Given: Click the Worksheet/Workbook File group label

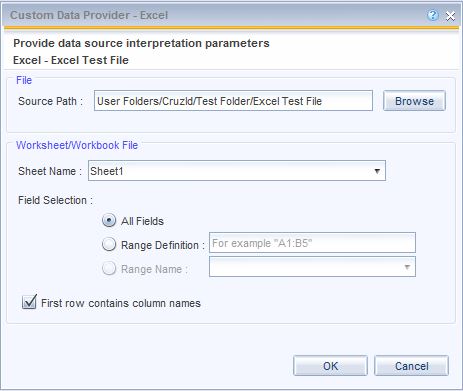Looking at the screenshot, I should [x=77, y=145].
